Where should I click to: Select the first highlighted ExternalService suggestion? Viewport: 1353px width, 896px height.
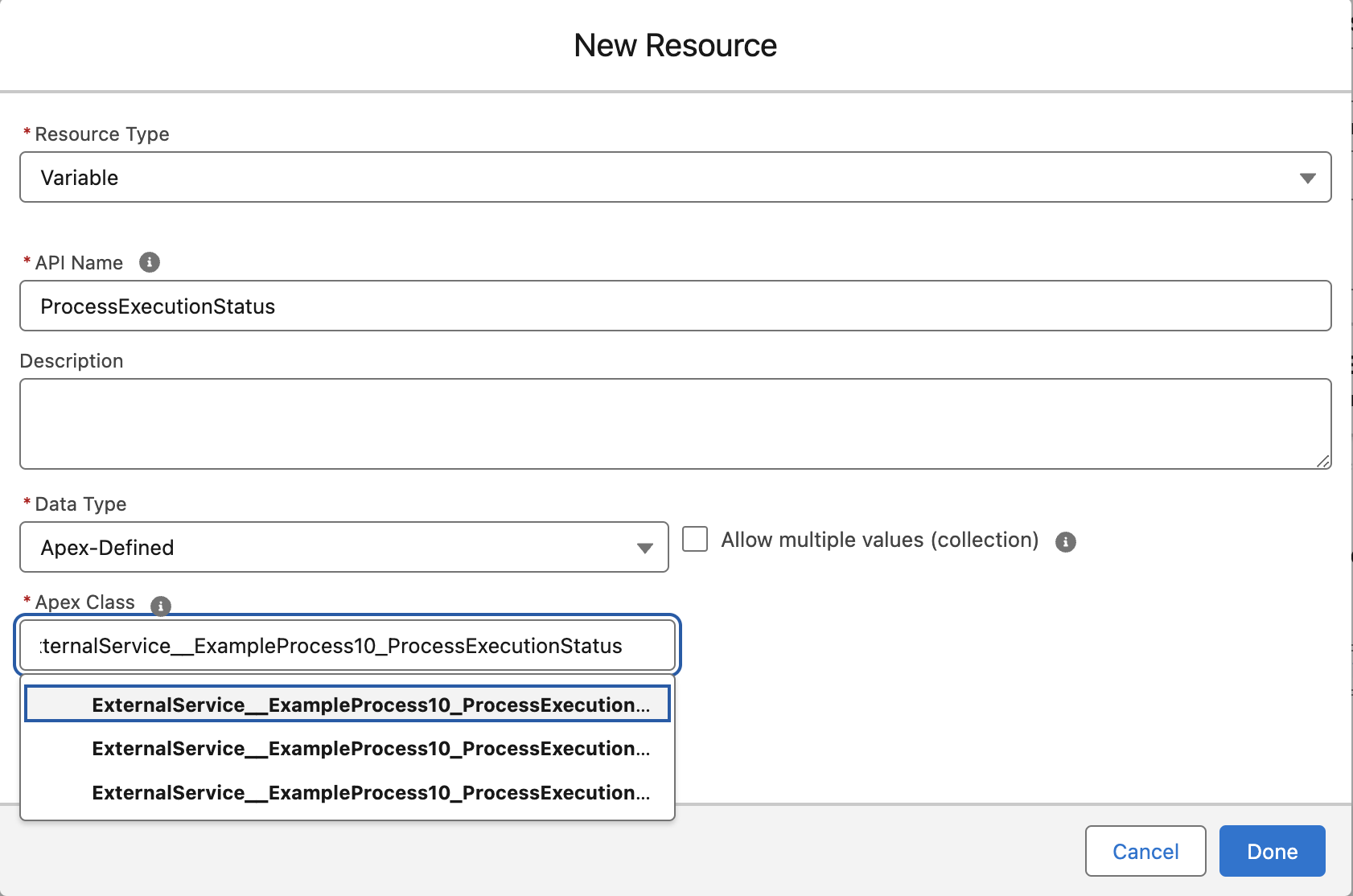click(x=348, y=705)
